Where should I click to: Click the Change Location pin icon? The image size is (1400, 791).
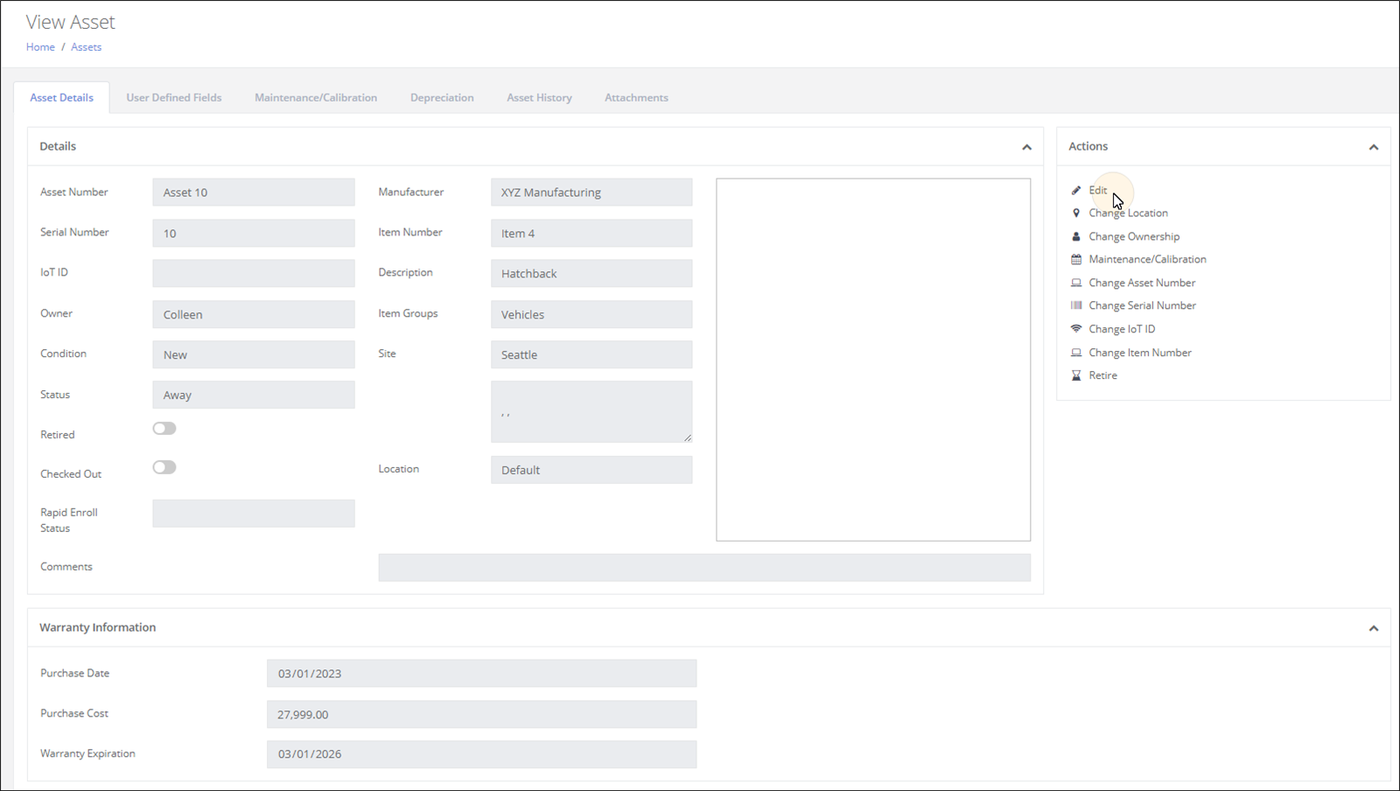1076,213
